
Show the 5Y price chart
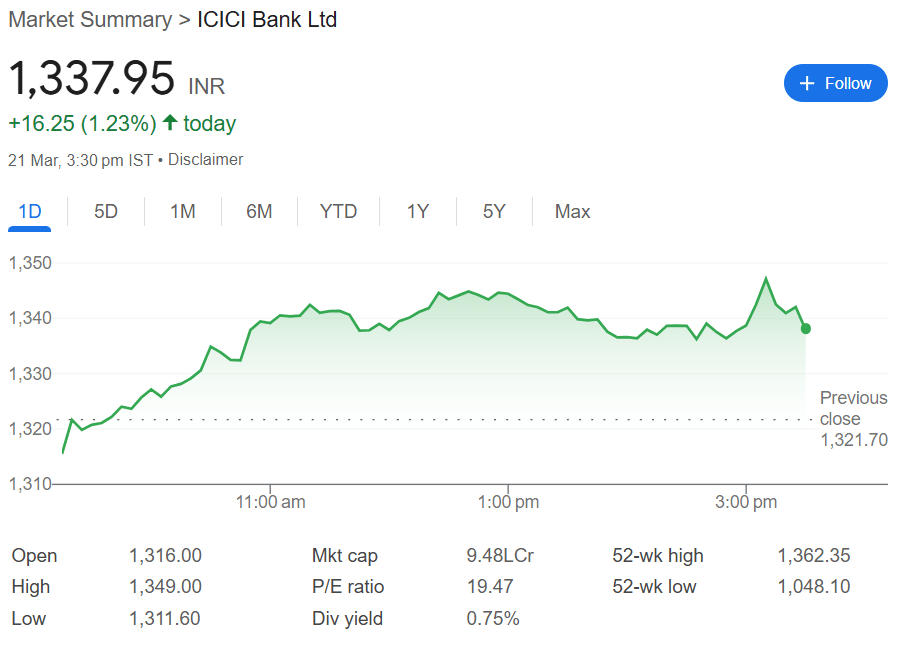tap(494, 211)
